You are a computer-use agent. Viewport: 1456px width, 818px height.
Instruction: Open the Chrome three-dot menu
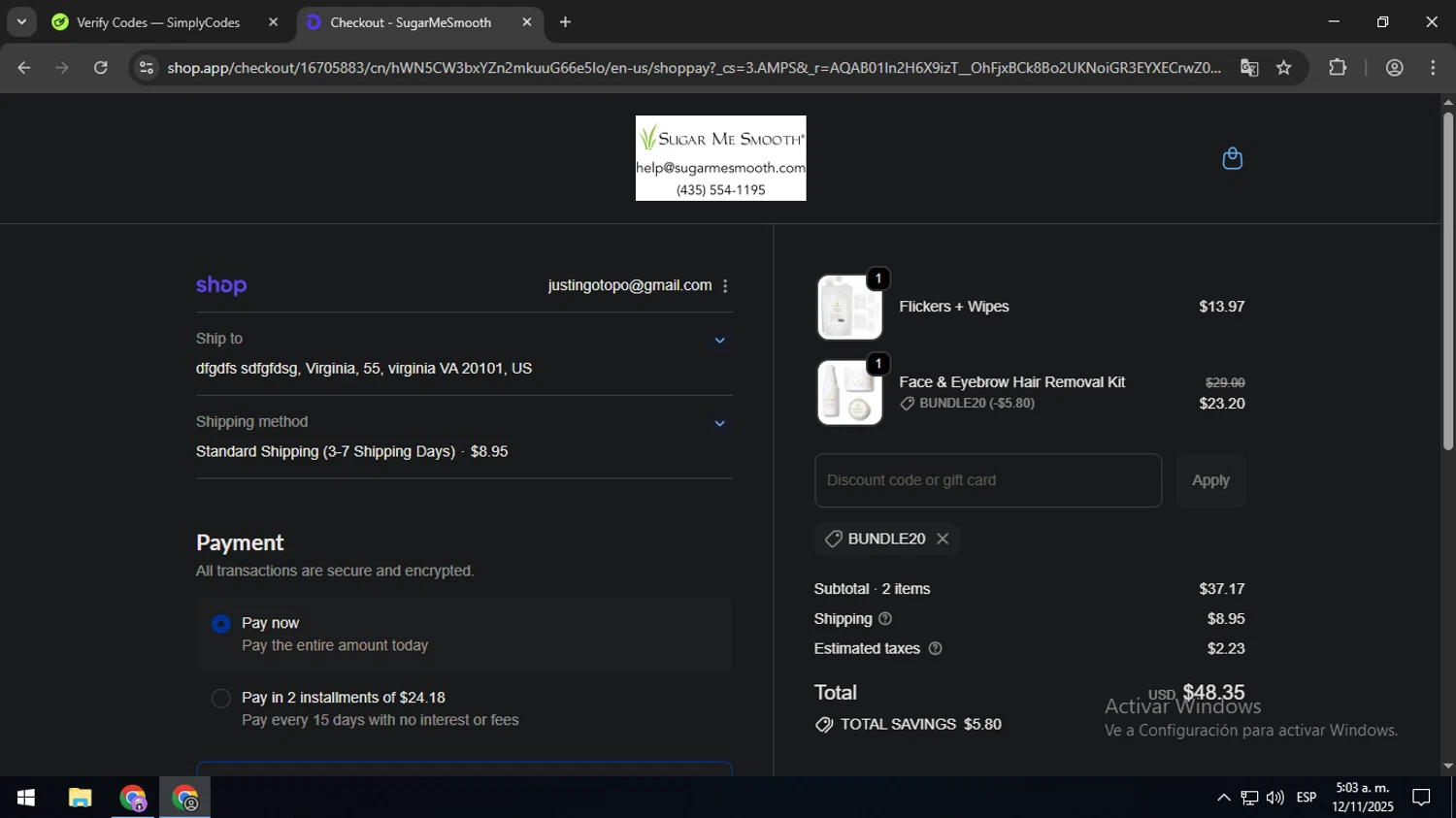(1434, 68)
